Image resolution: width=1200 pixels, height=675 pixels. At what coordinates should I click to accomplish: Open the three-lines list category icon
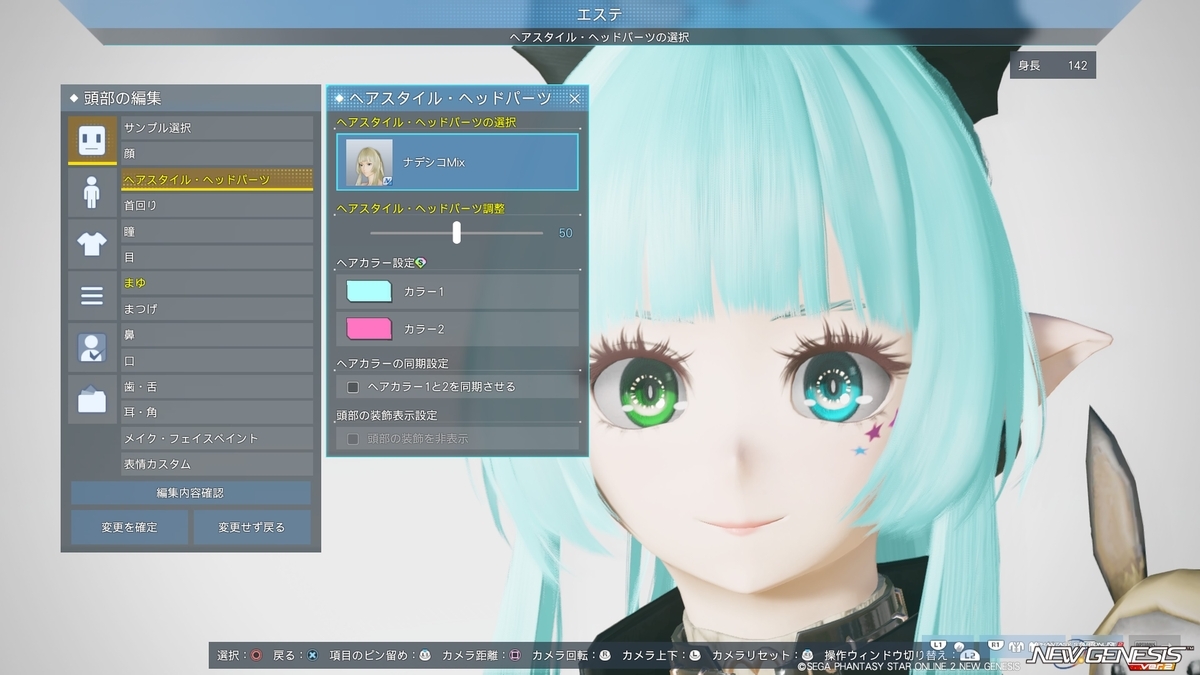point(92,296)
